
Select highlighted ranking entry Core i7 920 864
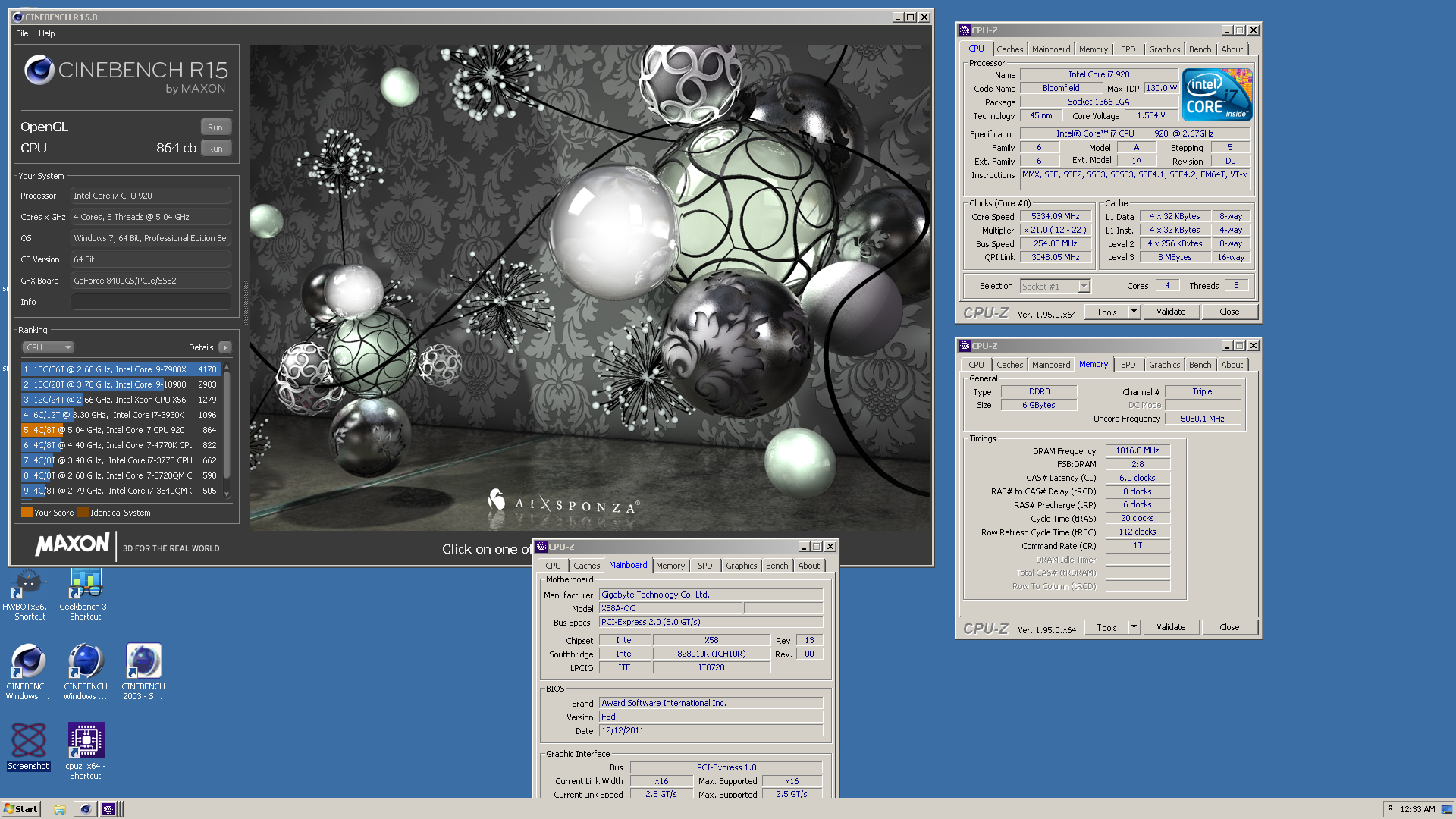(x=121, y=430)
